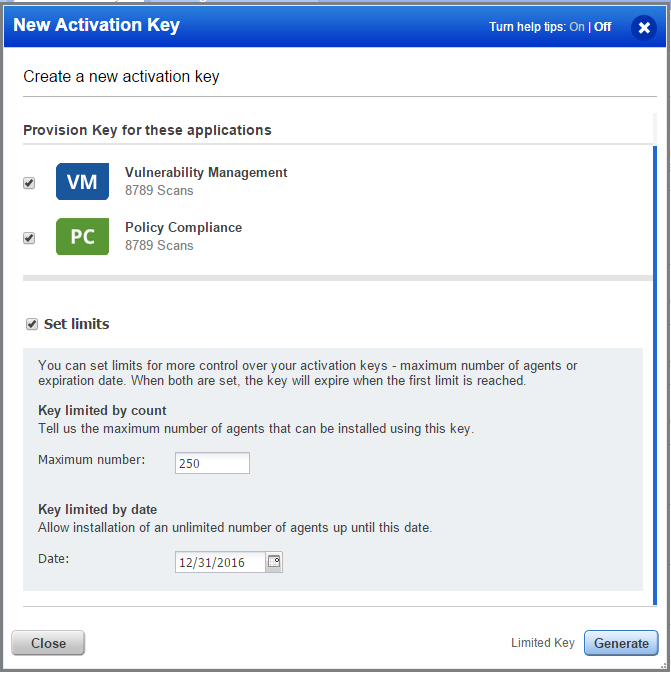The width and height of the screenshot is (671, 673).
Task: Click the Set limits label text
Action: click(76, 324)
